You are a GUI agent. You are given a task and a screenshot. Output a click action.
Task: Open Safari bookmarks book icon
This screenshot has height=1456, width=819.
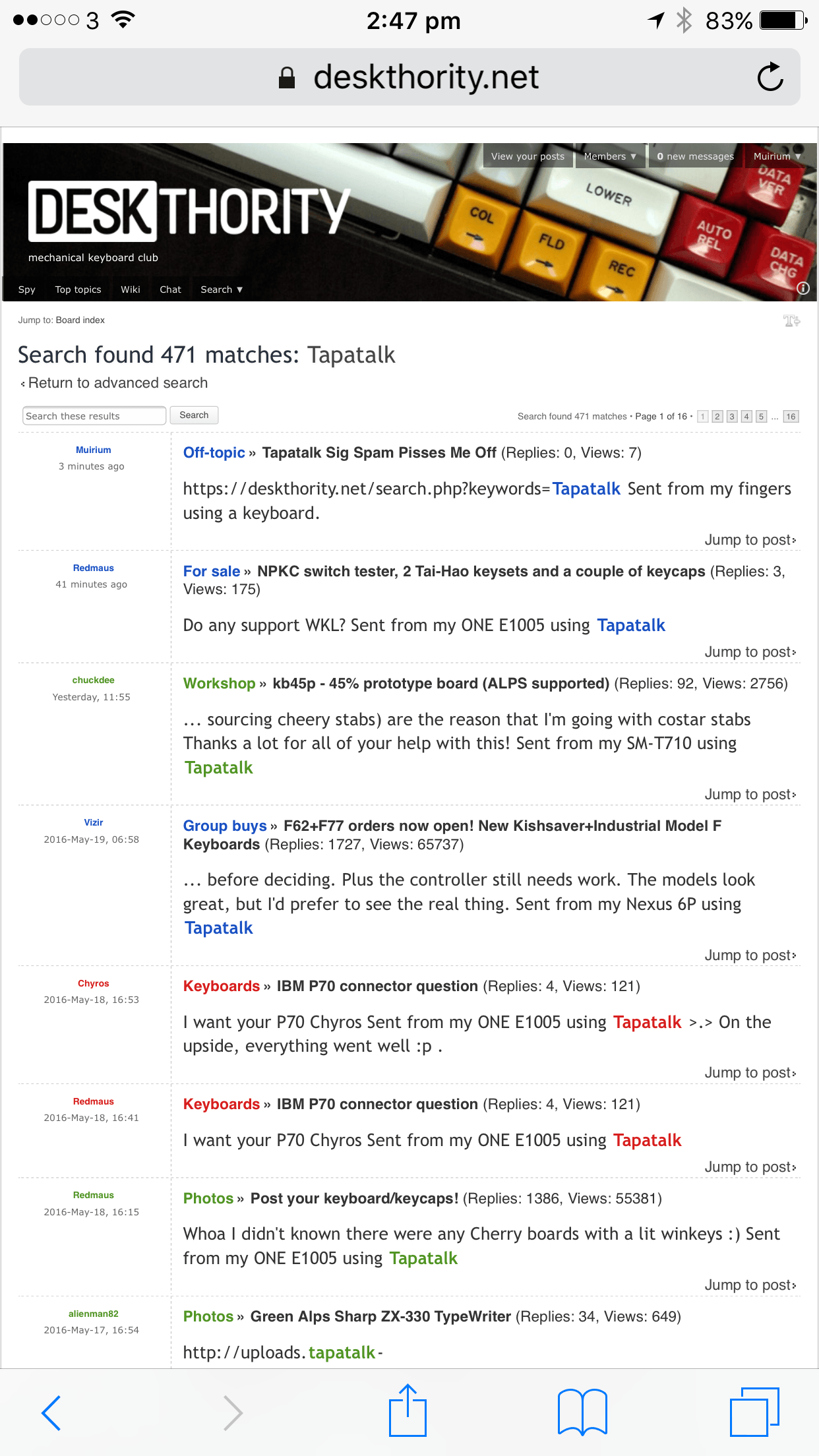[582, 1412]
